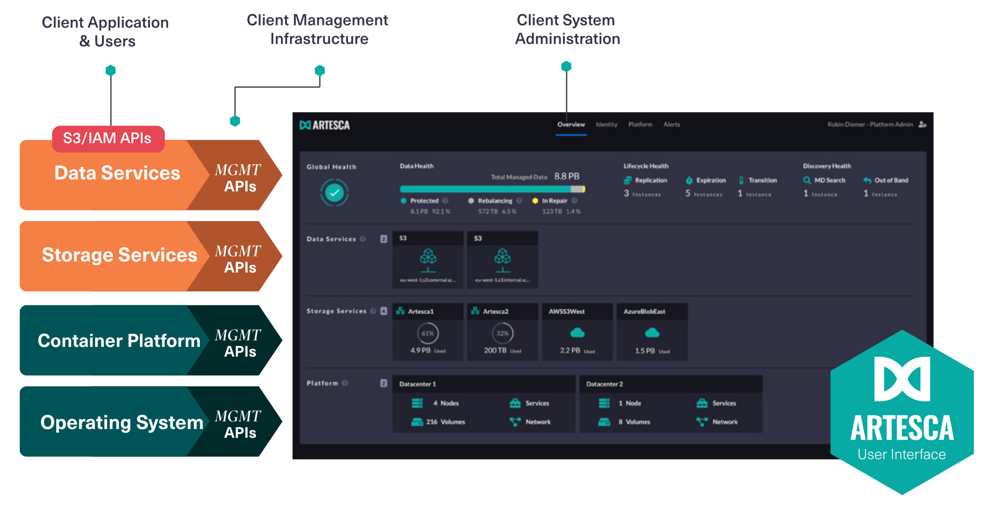The image size is (1000, 507).
Task: Click the cluster icon beside Artesca1
Action: pos(401,311)
